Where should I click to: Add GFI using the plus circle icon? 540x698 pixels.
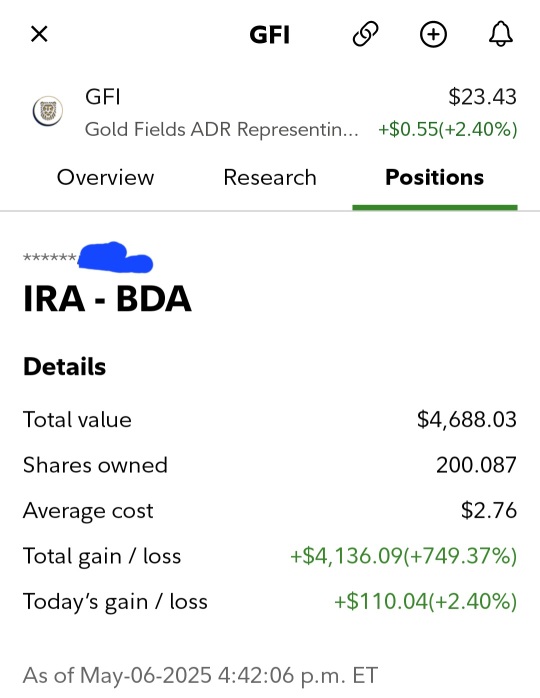(433, 34)
